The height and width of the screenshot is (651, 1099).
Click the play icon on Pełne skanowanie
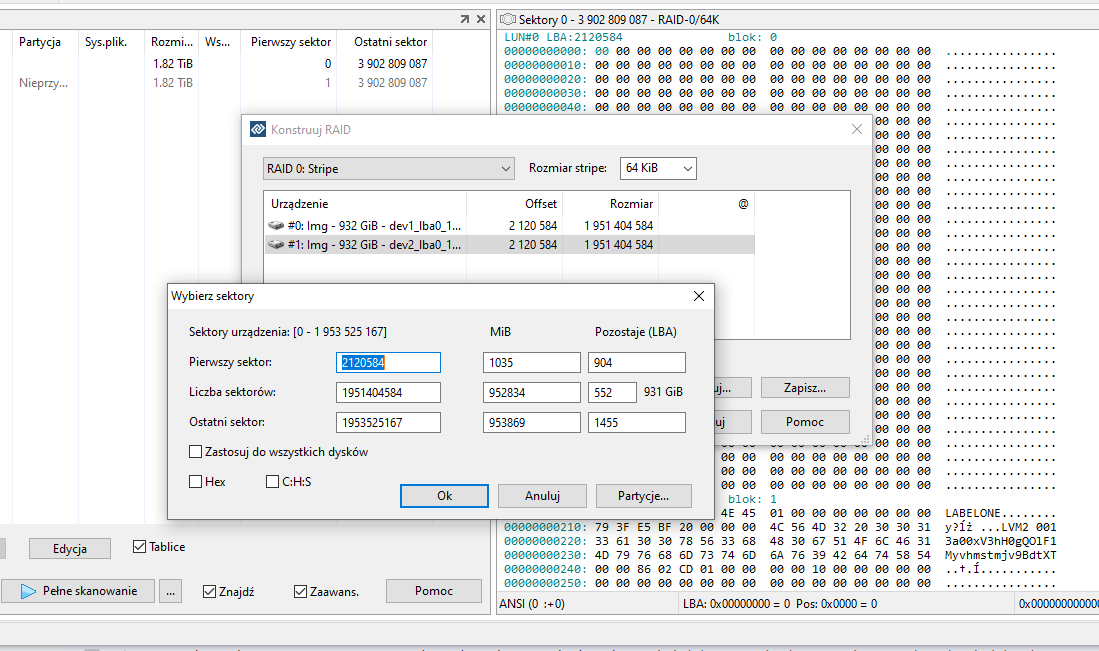[28, 591]
